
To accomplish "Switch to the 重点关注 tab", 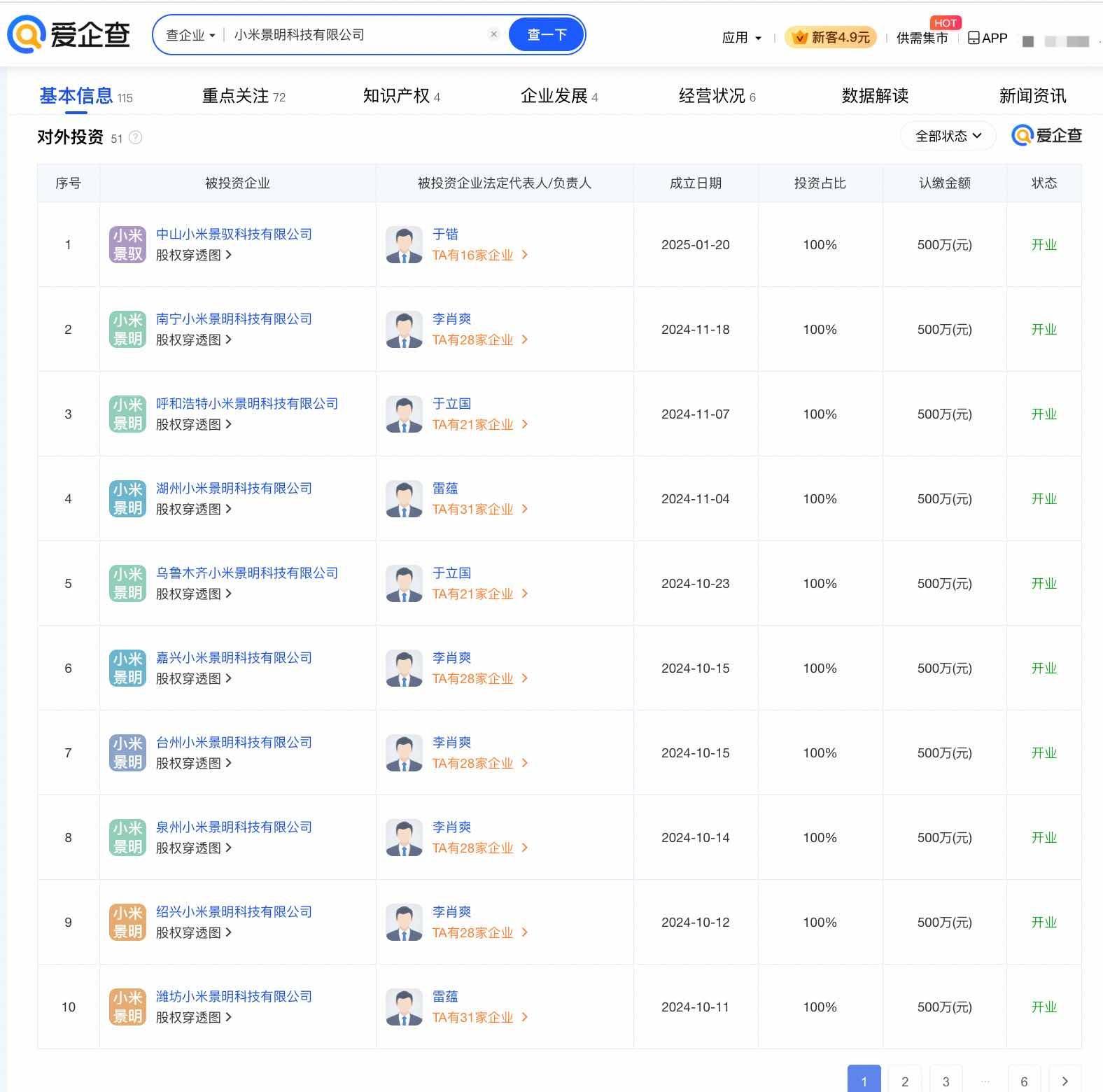I will point(243,96).
